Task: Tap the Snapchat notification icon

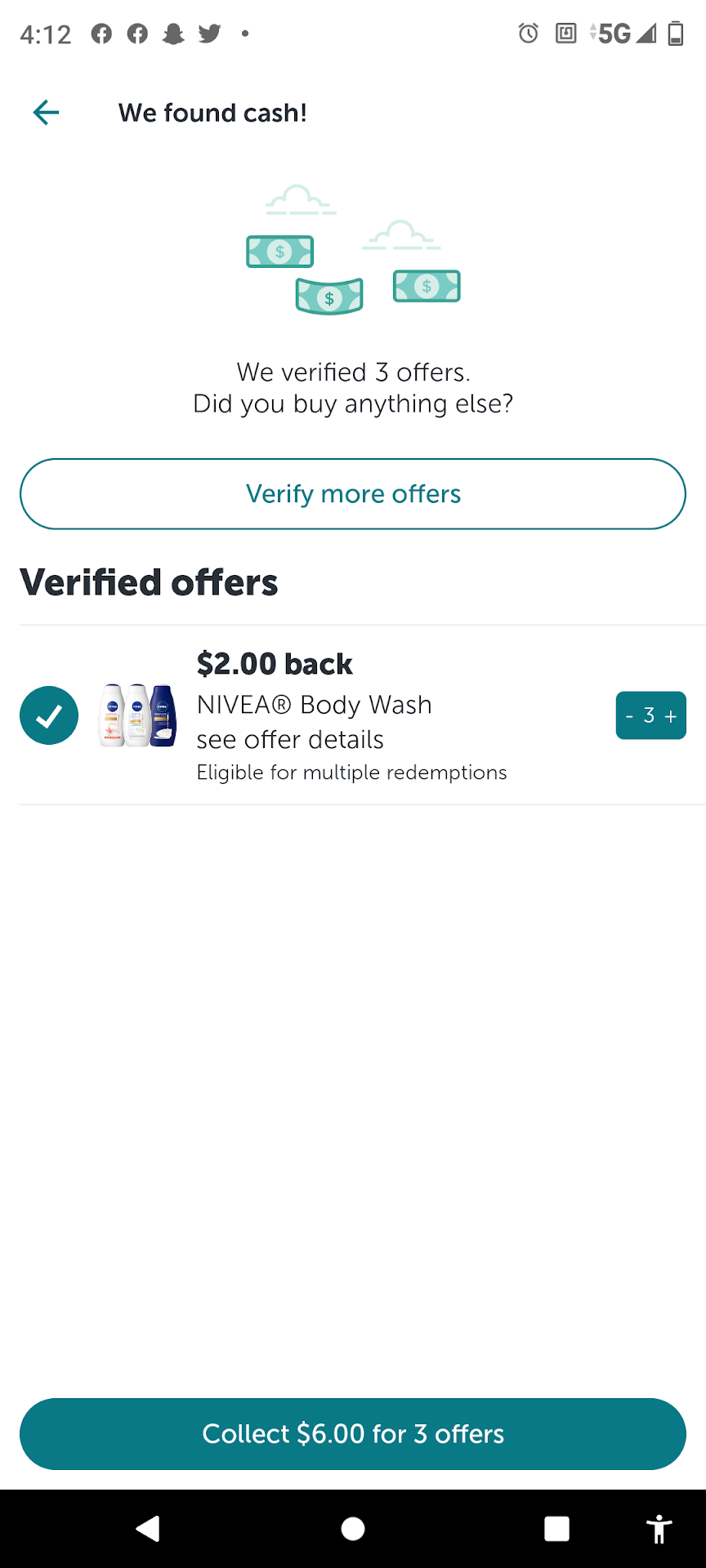Action: pyautogui.click(x=173, y=33)
